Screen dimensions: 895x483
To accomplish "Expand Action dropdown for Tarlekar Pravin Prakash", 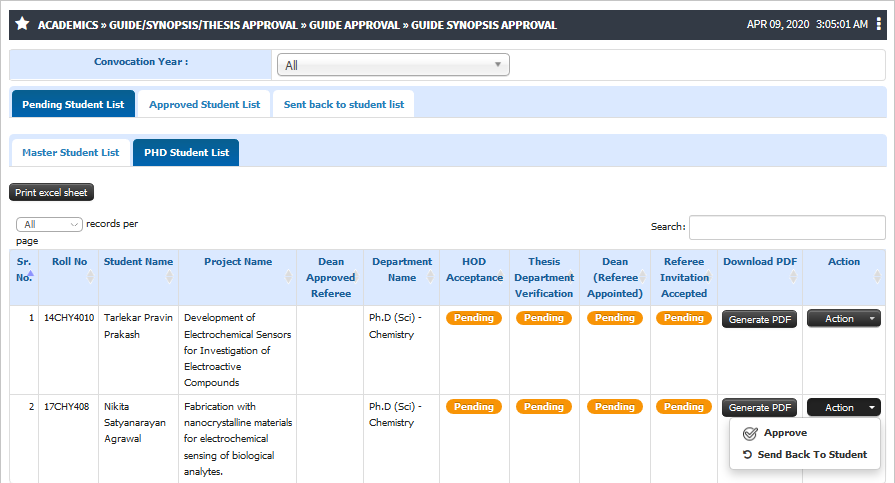I will tap(844, 319).
